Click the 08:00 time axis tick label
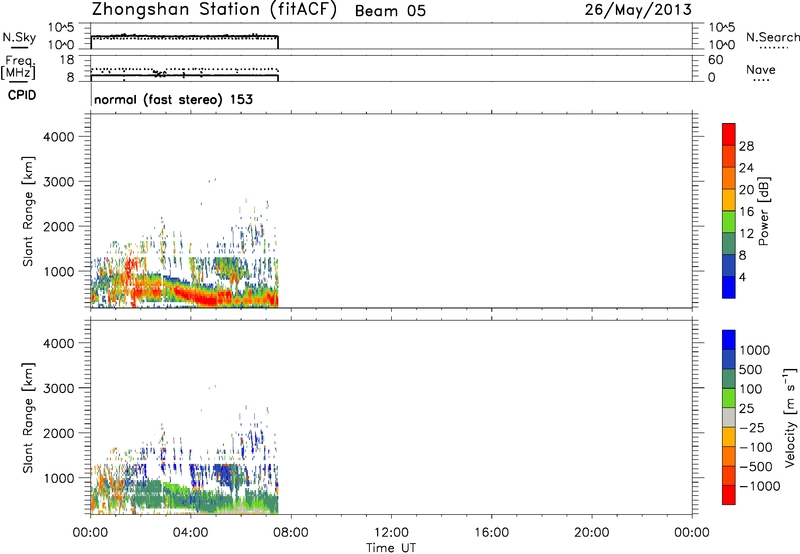The image size is (800, 554). pyautogui.click(x=291, y=533)
